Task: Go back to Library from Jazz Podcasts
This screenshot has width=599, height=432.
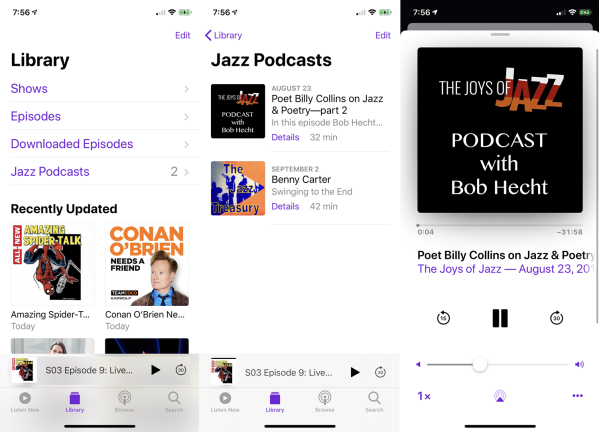Action: pyautogui.click(x=223, y=35)
